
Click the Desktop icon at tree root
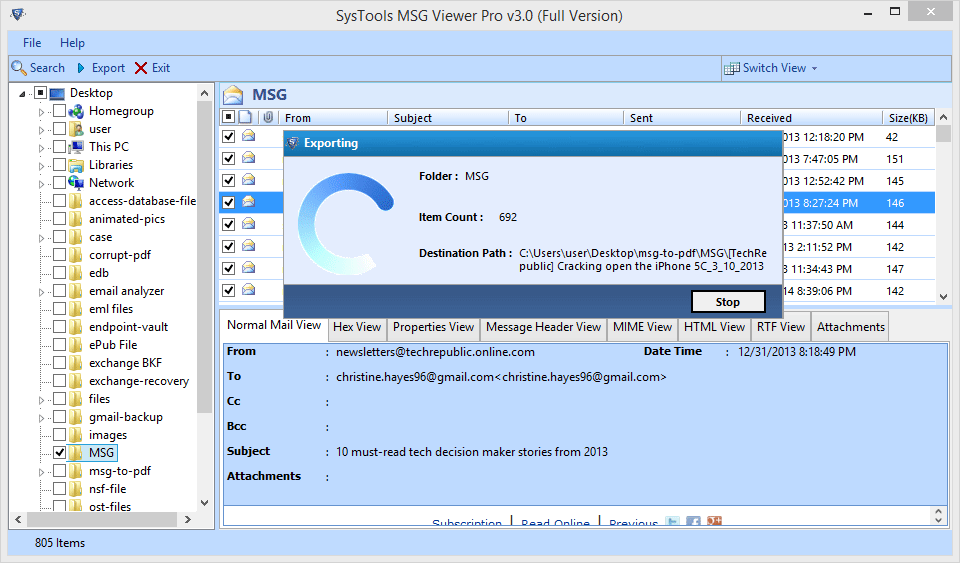click(x=57, y=94)
